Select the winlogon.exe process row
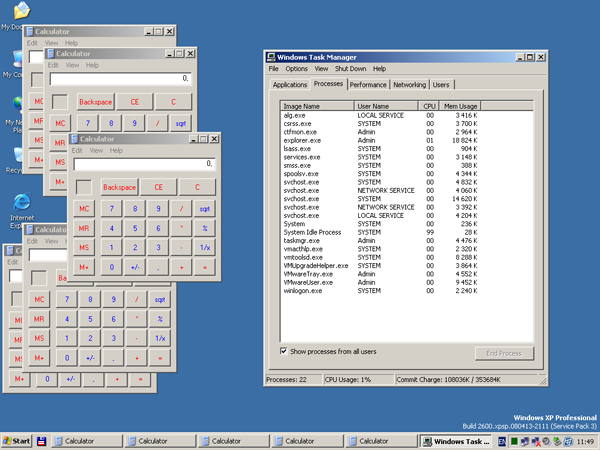This screenshot has height=450, width=600. (381, 291)
